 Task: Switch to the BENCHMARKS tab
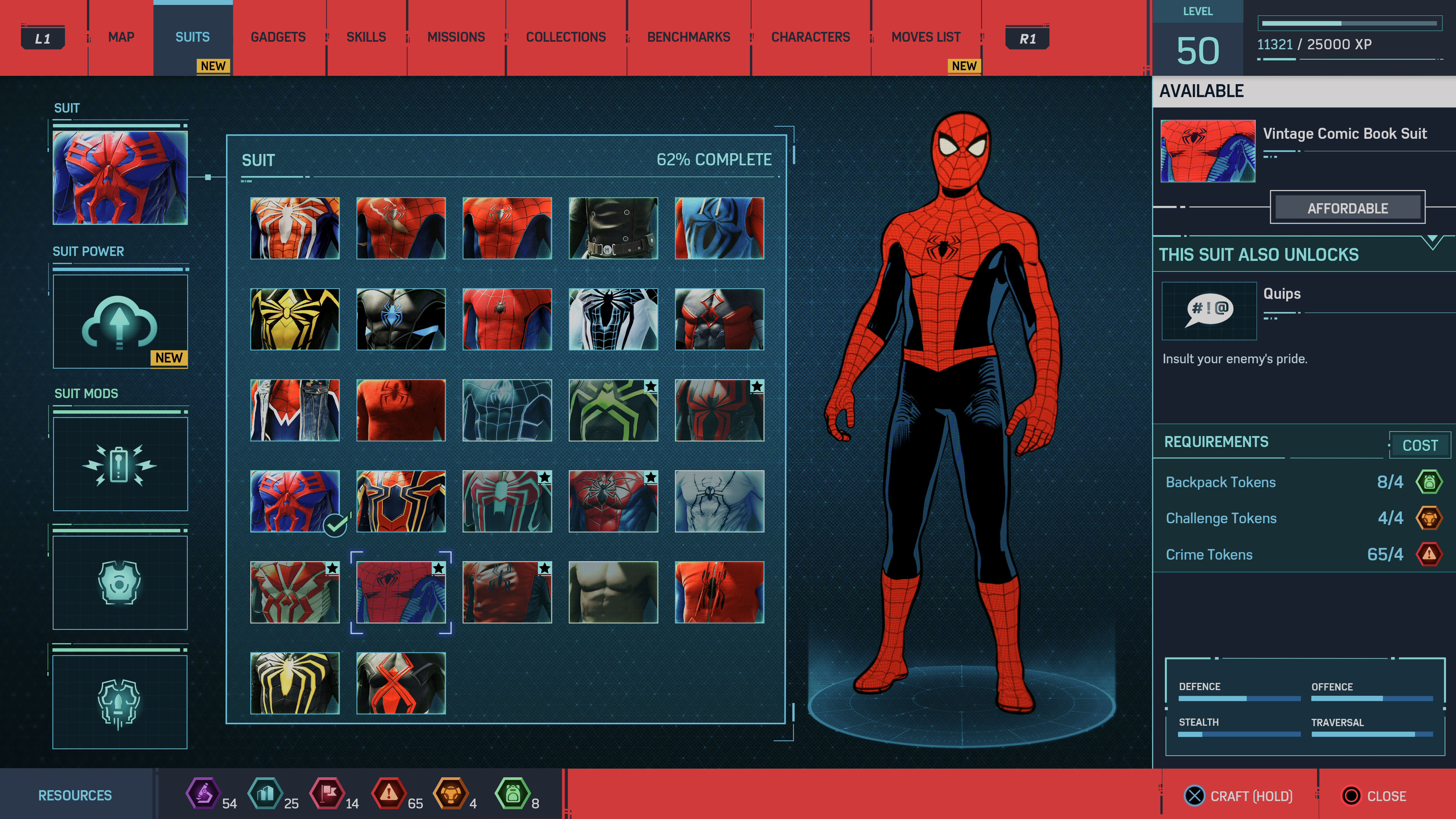click(x=689, y=37)
